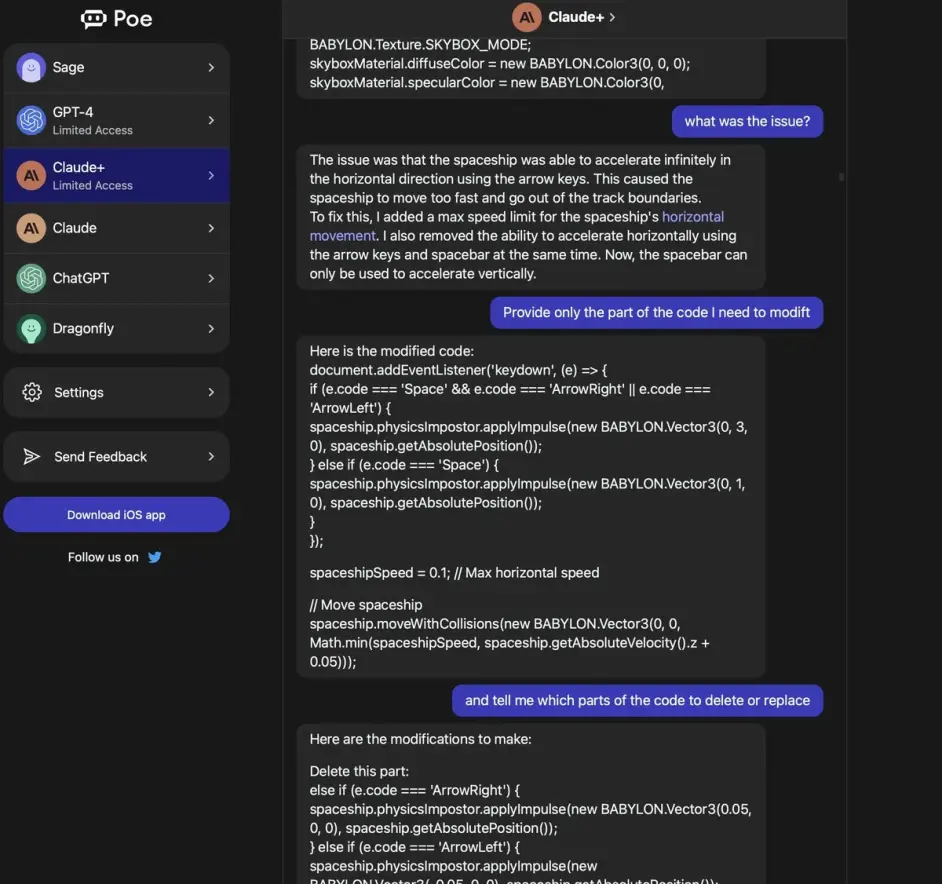This screenshot has height=884, width=942.
Task: Click the GPT-4 bot avatar icon
Action: point(31,121)
